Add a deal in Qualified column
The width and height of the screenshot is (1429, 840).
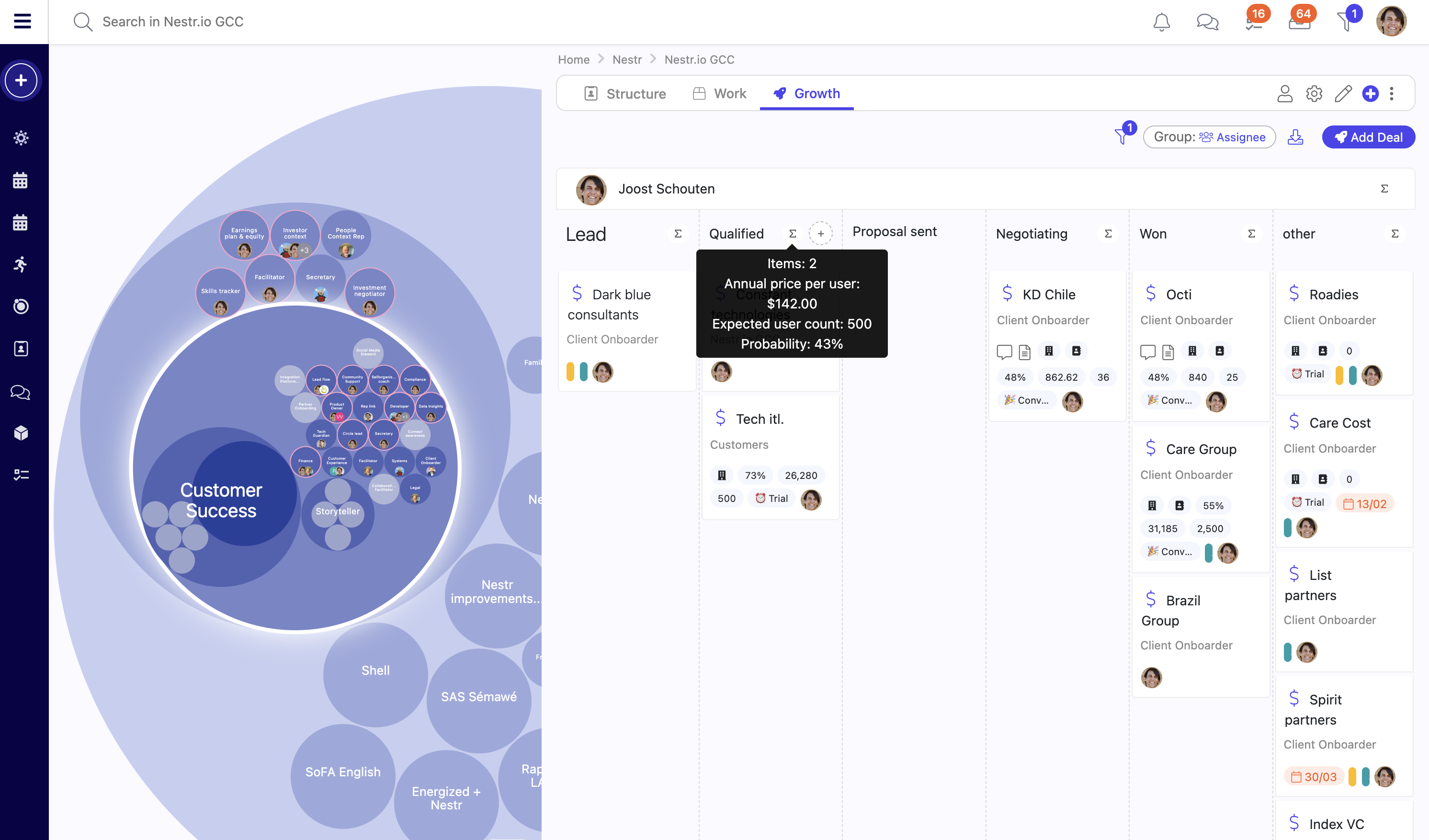point(820,234)
